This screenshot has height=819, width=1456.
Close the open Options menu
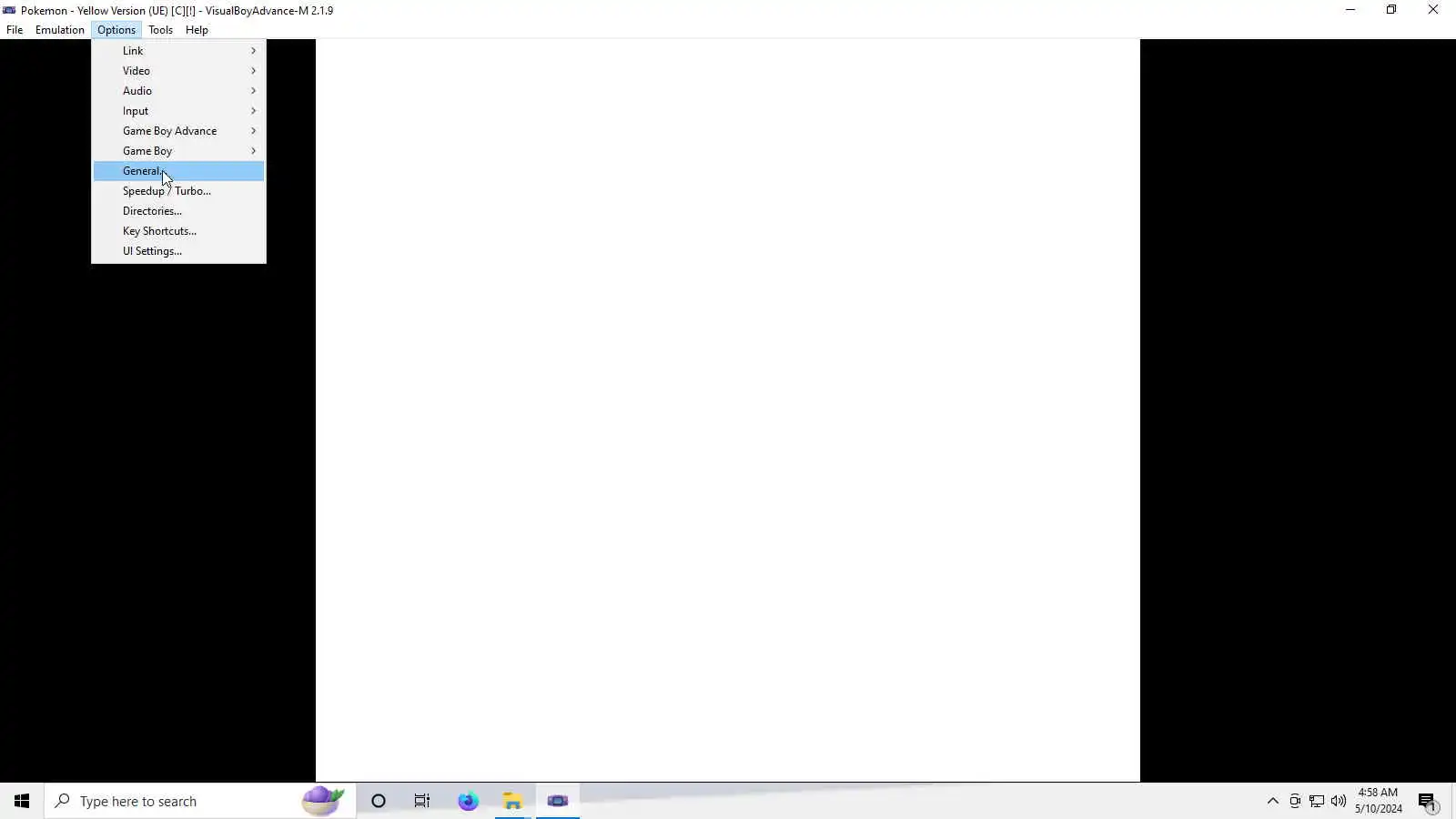[116, 30]
